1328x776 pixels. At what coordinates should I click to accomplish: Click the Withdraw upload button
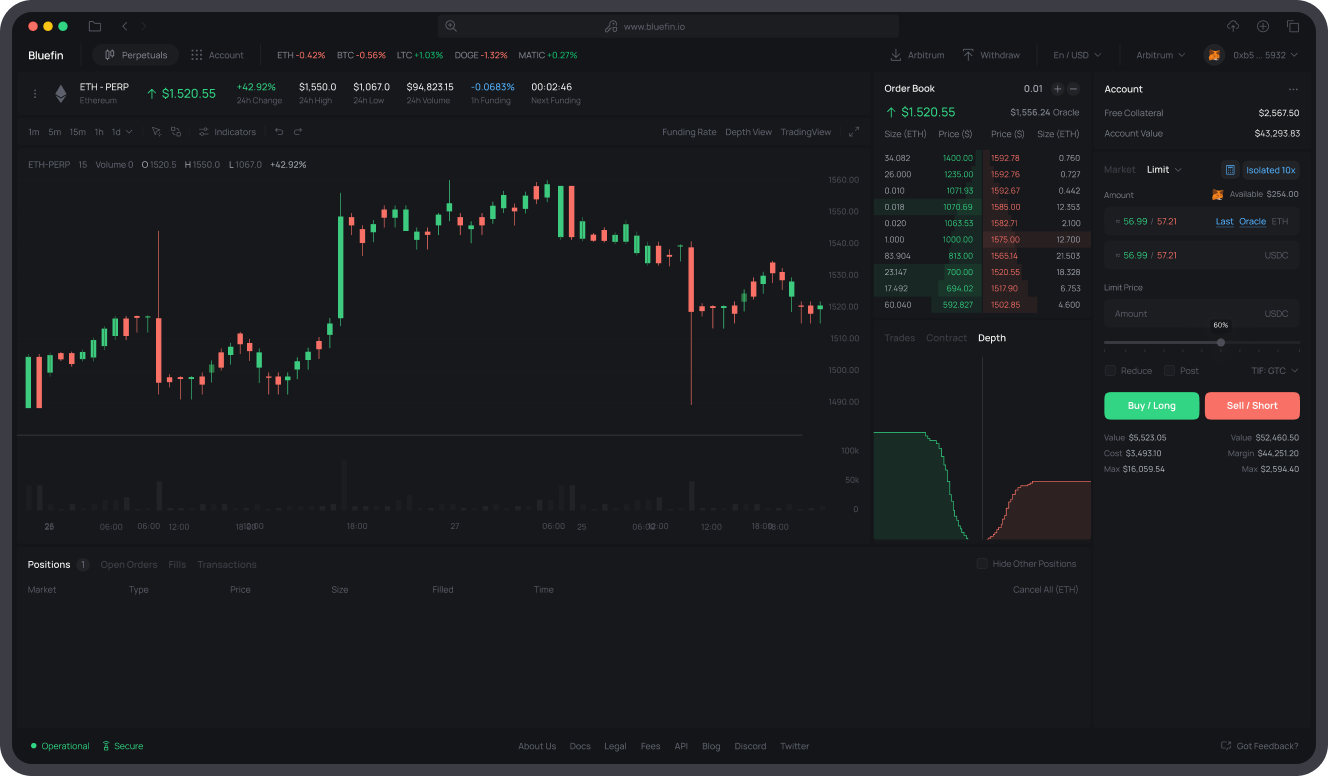click(991, 55)
